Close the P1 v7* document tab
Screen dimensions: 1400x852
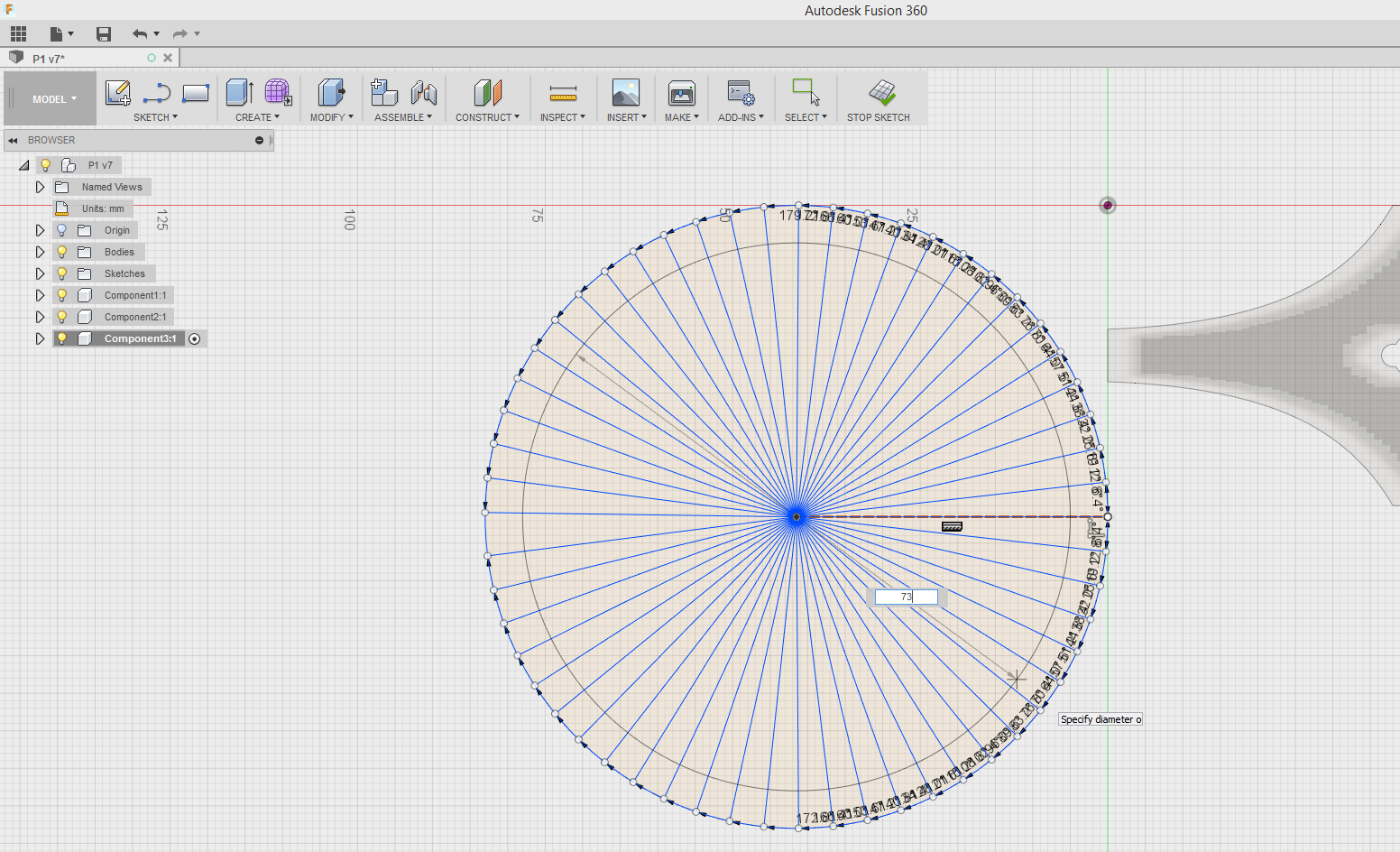[168, 58]
